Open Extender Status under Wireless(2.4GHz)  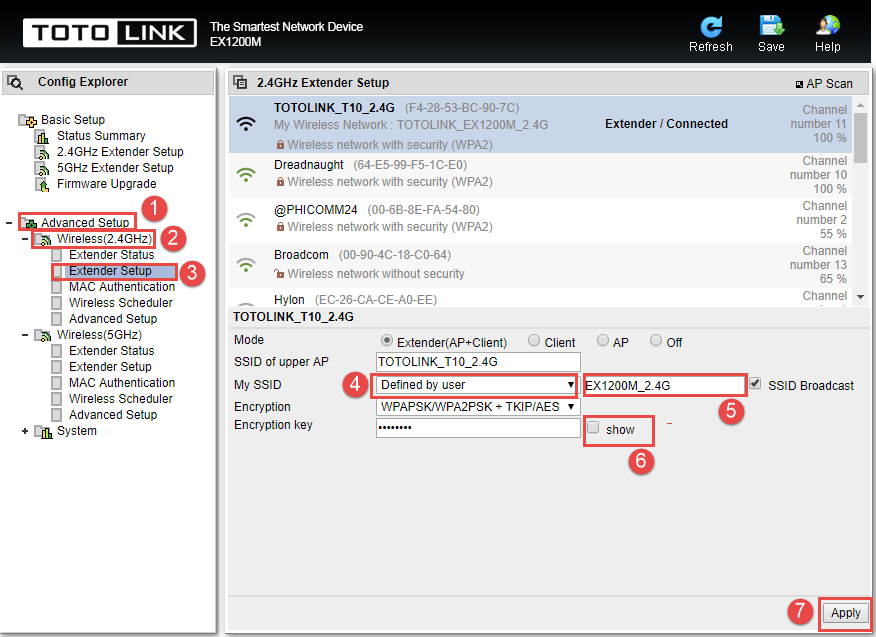[x=112, y=255]
